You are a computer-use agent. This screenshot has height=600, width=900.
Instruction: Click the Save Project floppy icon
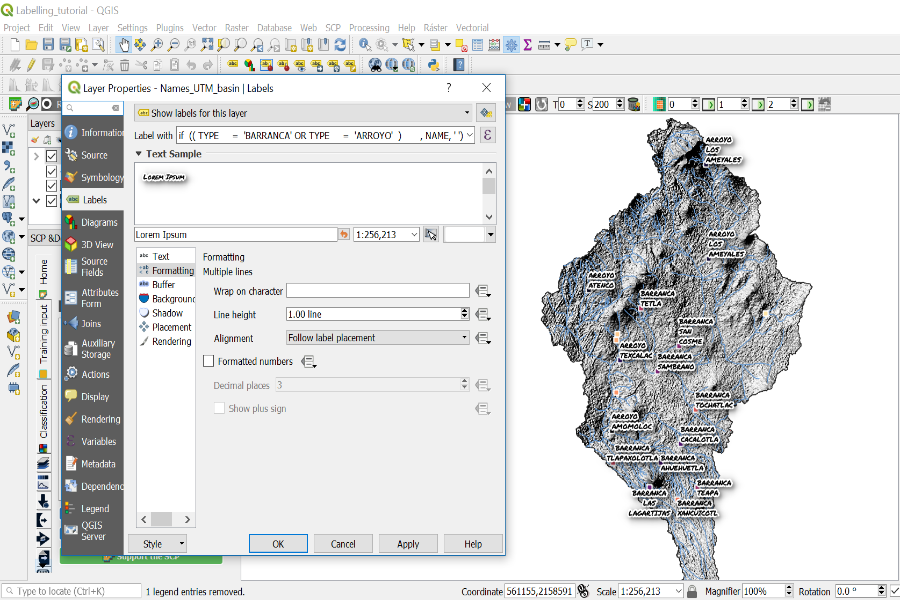pyautogui.click(x=48, y=45)
